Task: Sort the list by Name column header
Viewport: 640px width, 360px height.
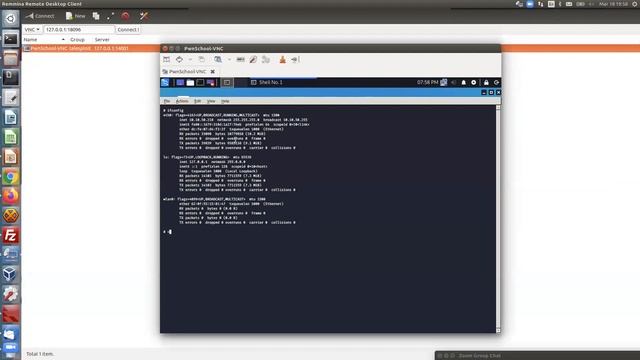Action: 44,40
